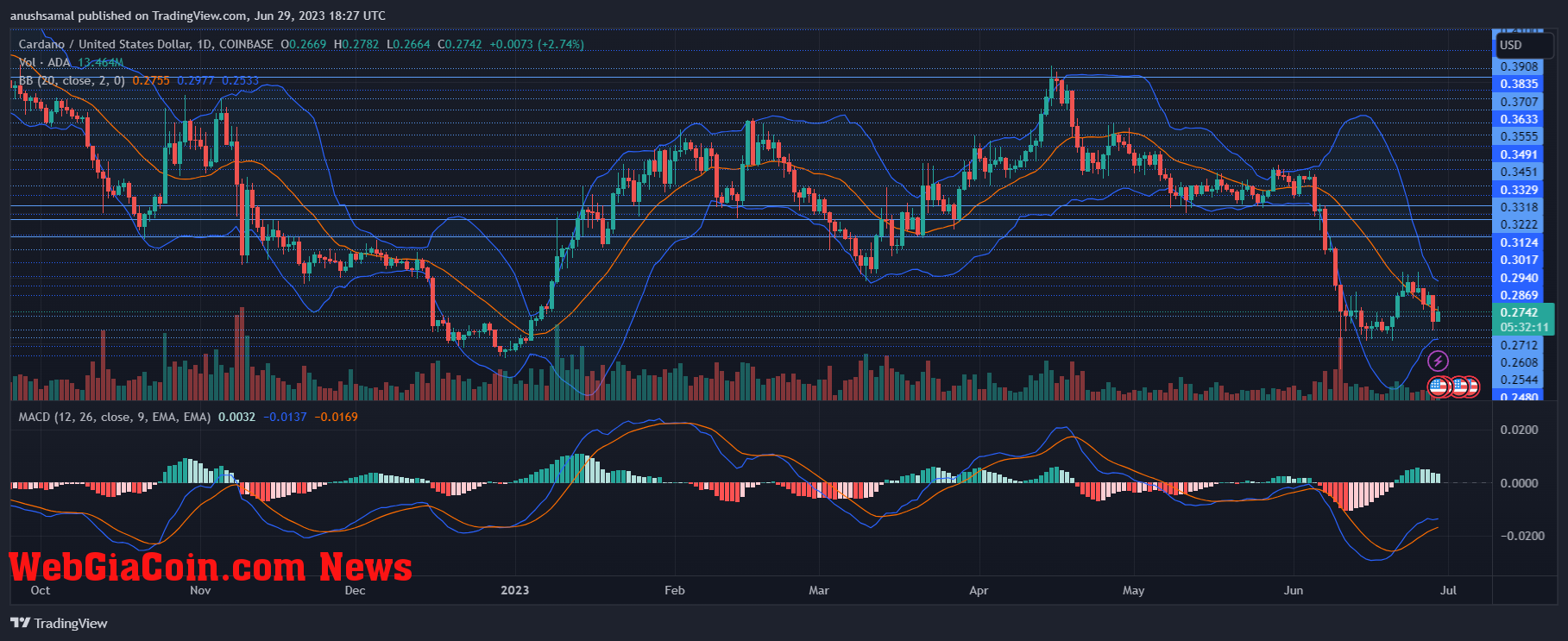Click the 0.3222 price level label
Screen dimensions: 1568x641
click(1519, 224)
